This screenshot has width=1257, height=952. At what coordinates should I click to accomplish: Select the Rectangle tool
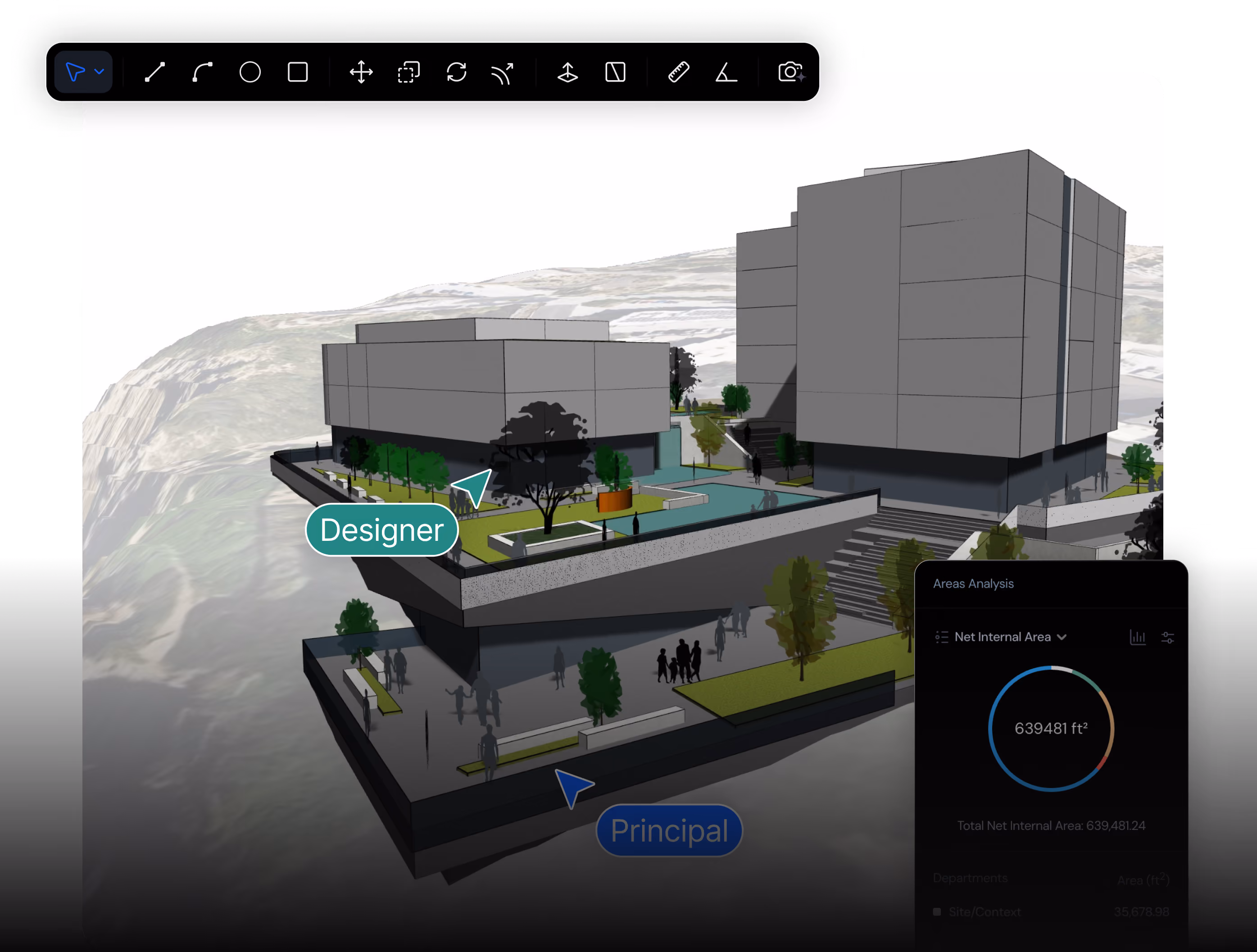(298, 72)
